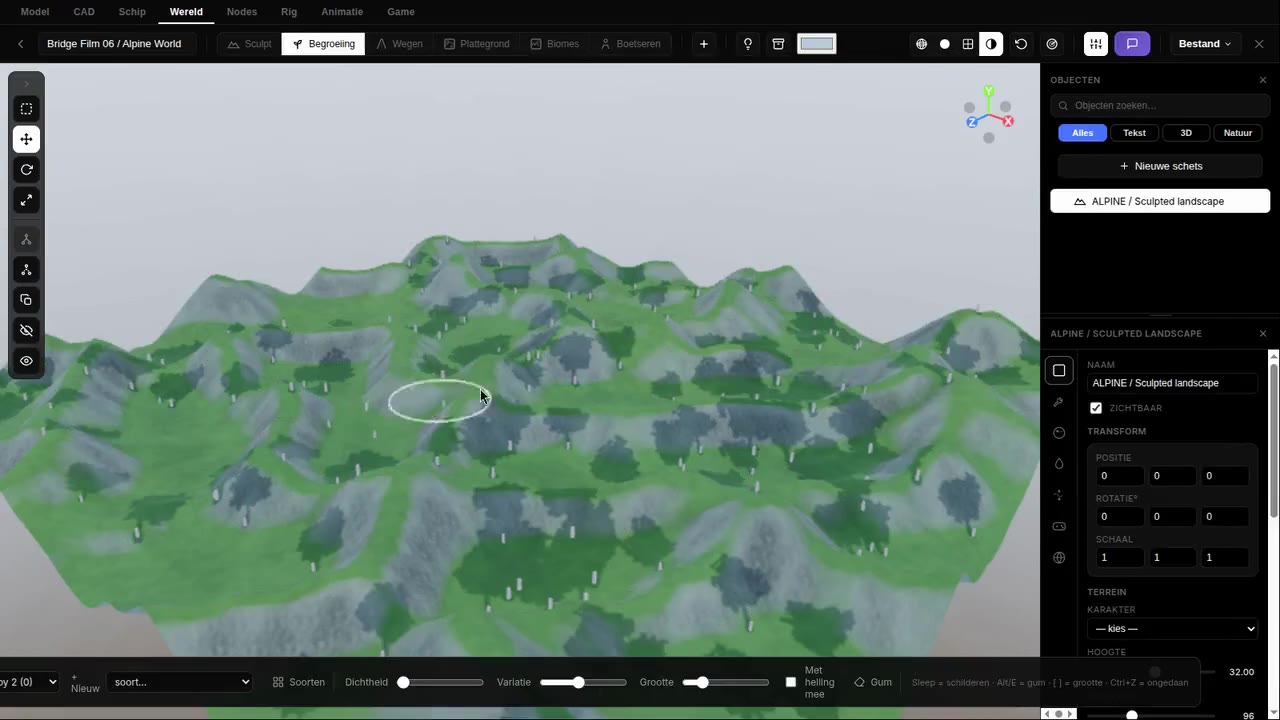Switch to the Biomes mode tab
This screenshot has height=720, width=1280.
coord(555,44)
